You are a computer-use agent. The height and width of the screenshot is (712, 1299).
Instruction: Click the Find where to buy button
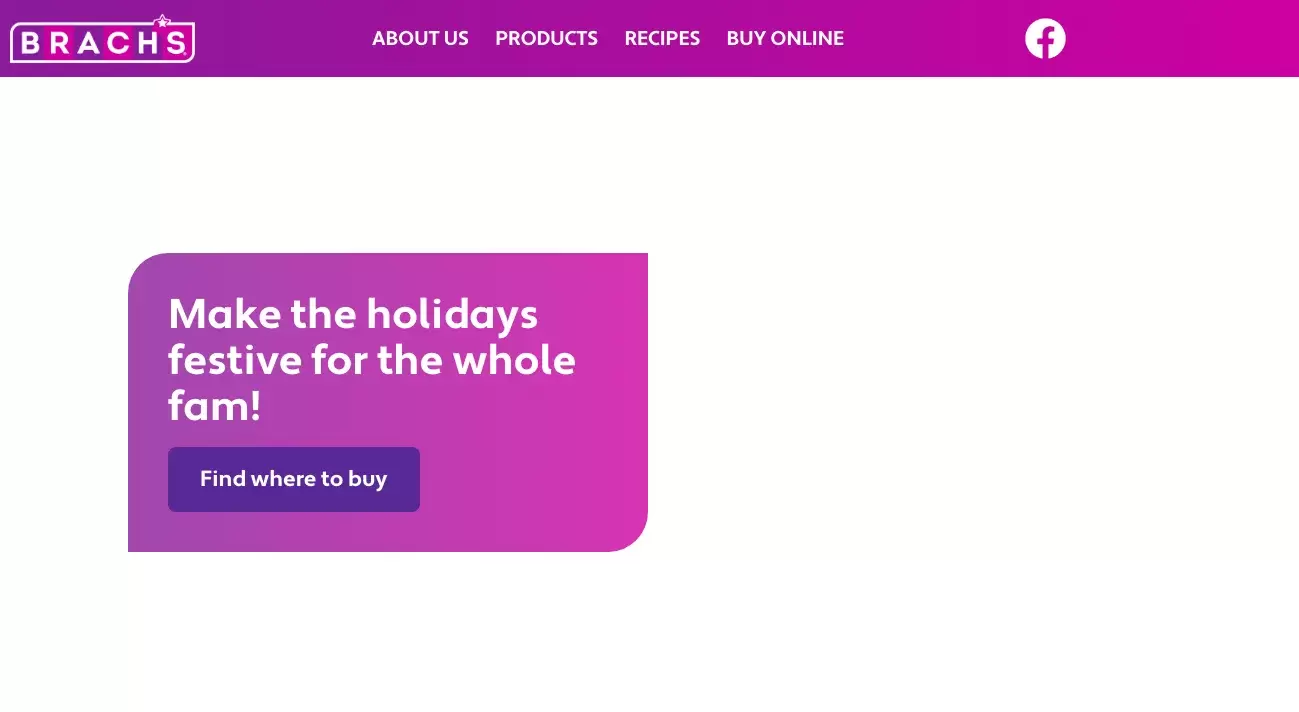294,479
